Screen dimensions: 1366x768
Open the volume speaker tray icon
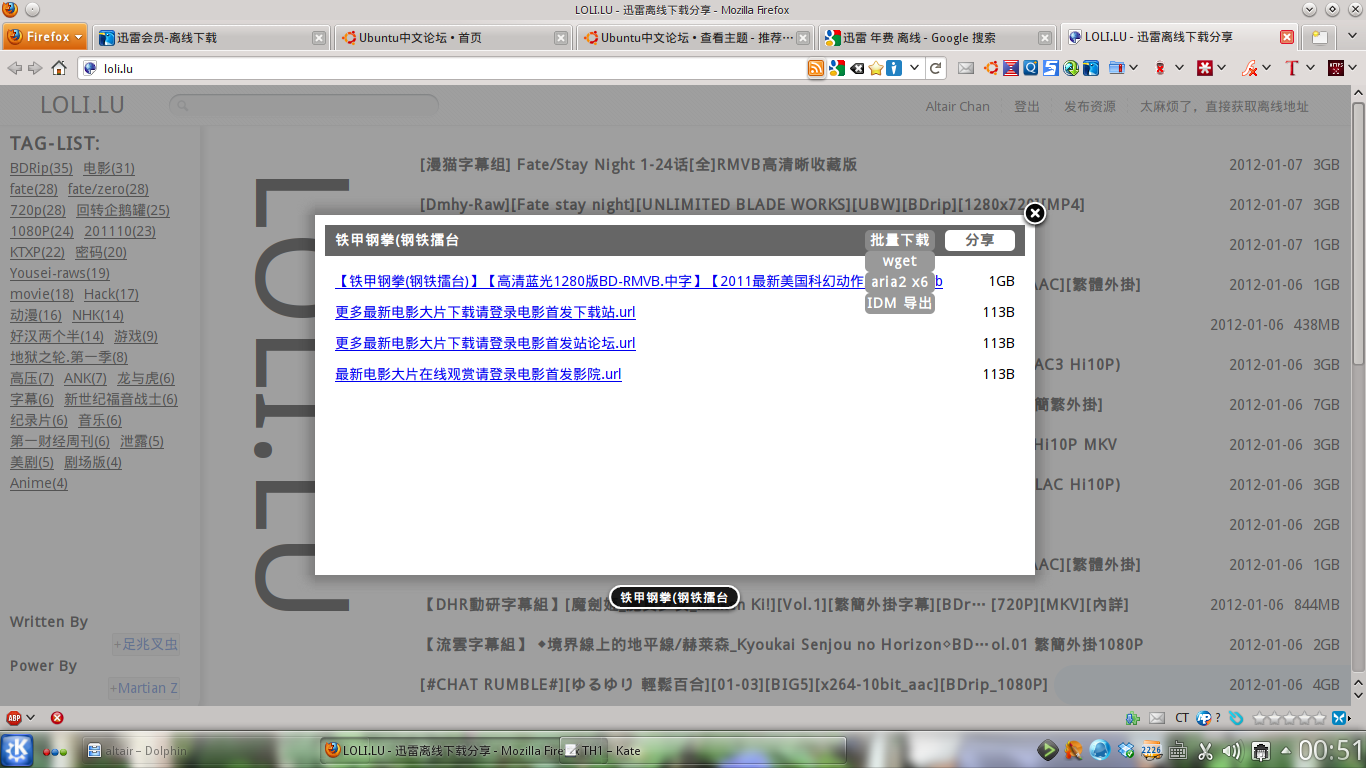click(1230, 750)
